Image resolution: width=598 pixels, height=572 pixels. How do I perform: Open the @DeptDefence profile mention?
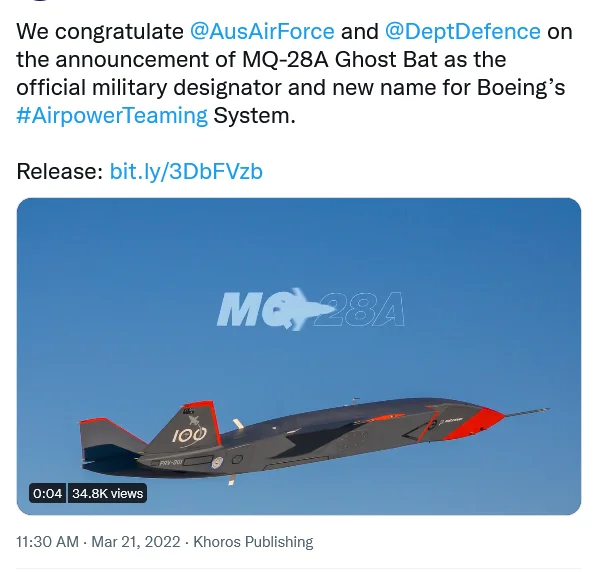tap(463, 31)
